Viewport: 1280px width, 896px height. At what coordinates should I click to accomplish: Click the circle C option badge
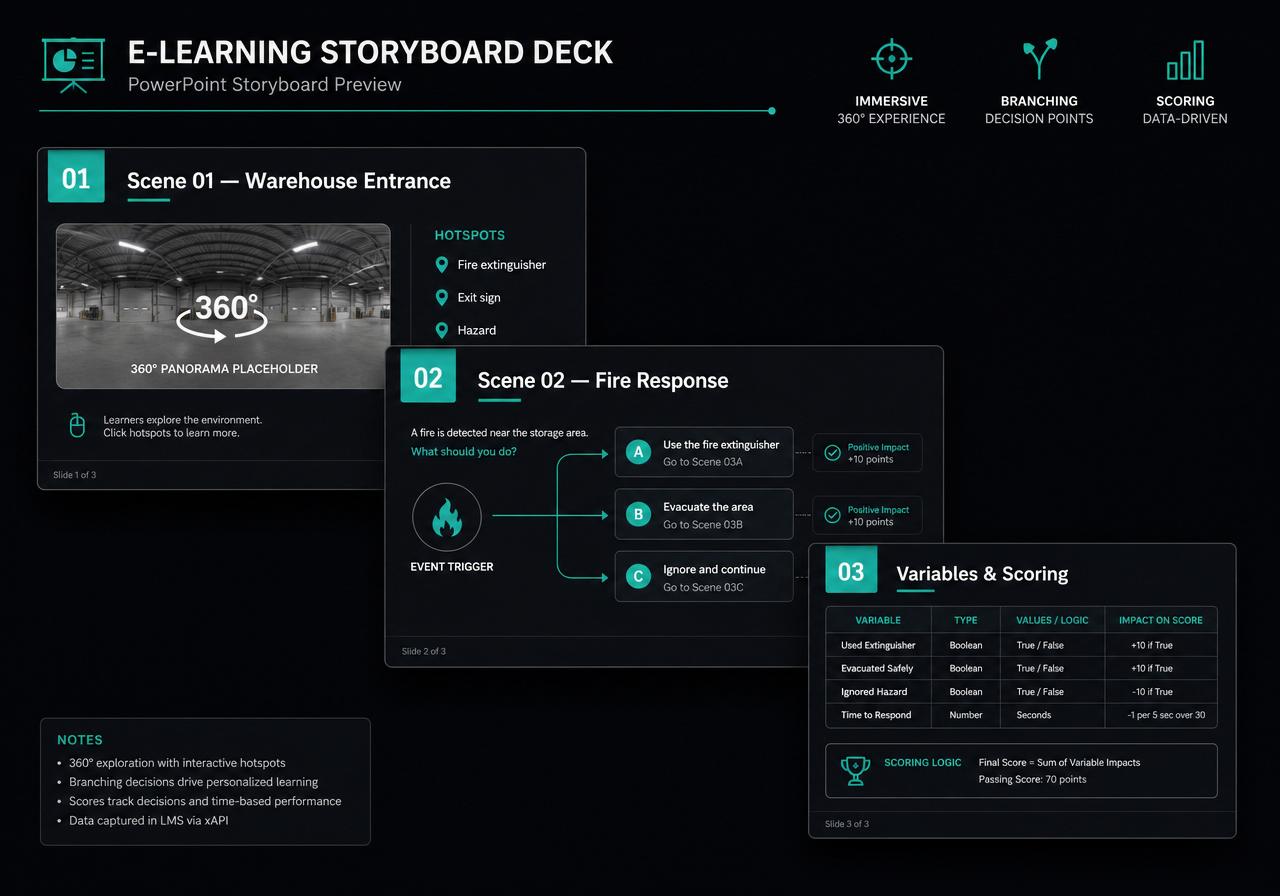[x=638, y=577]
